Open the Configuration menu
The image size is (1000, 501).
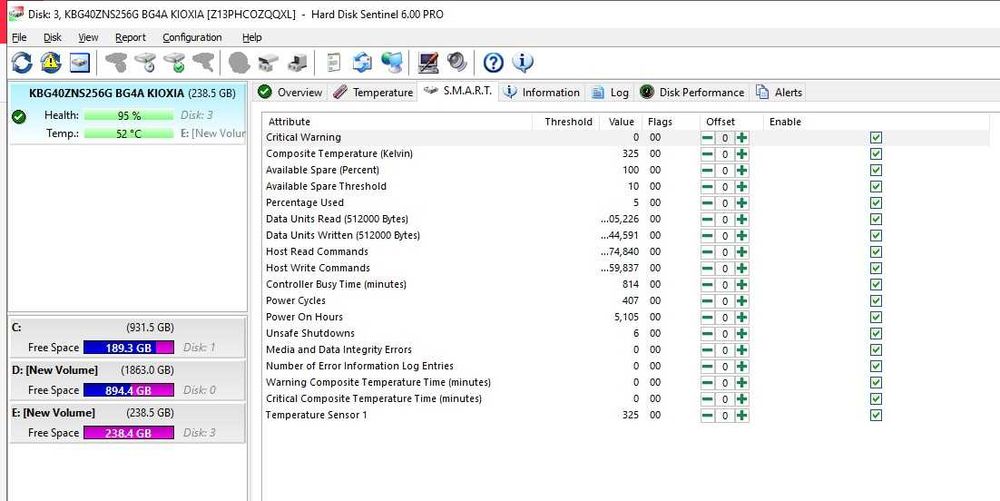(192, 38)
